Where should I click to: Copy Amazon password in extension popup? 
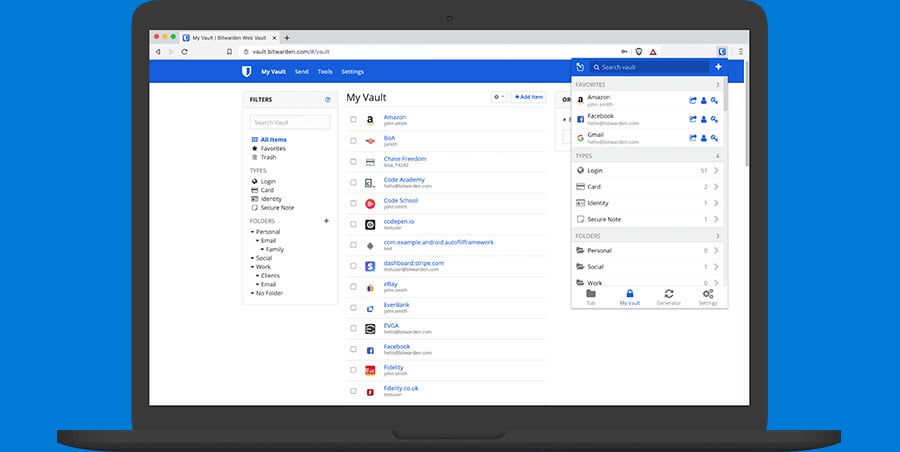click(714, 101)
